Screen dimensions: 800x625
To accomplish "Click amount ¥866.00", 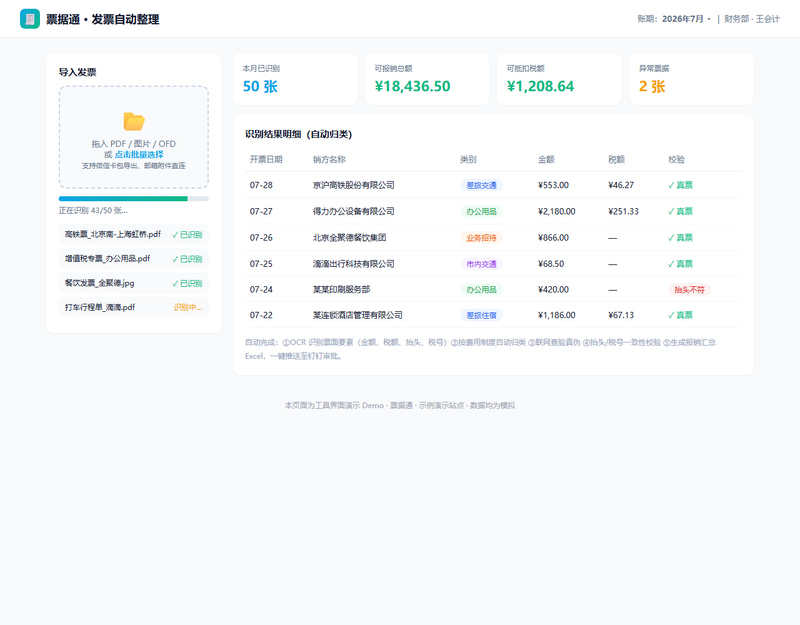I will tap(553, 238).
